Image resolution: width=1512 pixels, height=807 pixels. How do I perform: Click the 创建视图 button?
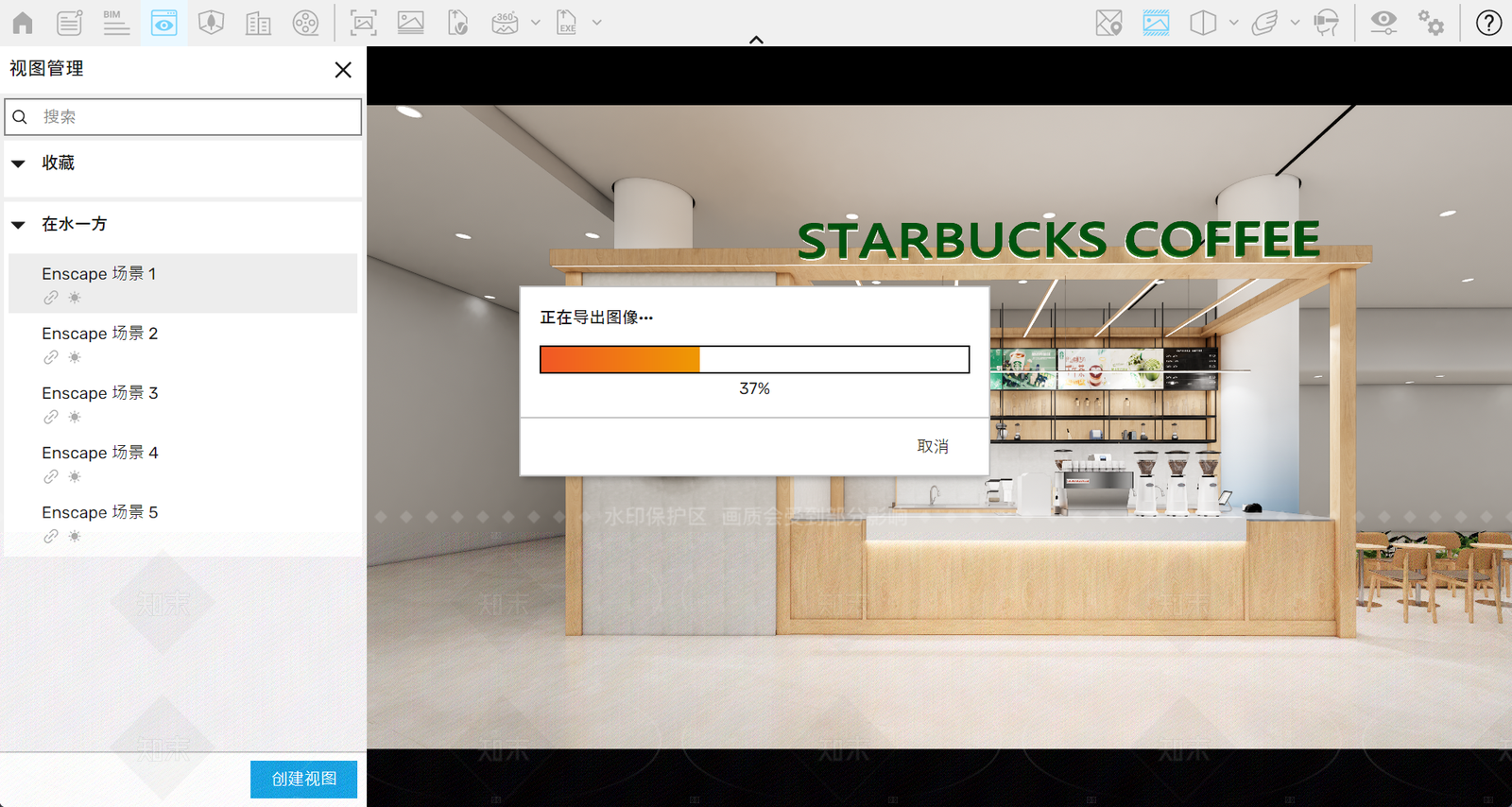[x=303, y=779]
